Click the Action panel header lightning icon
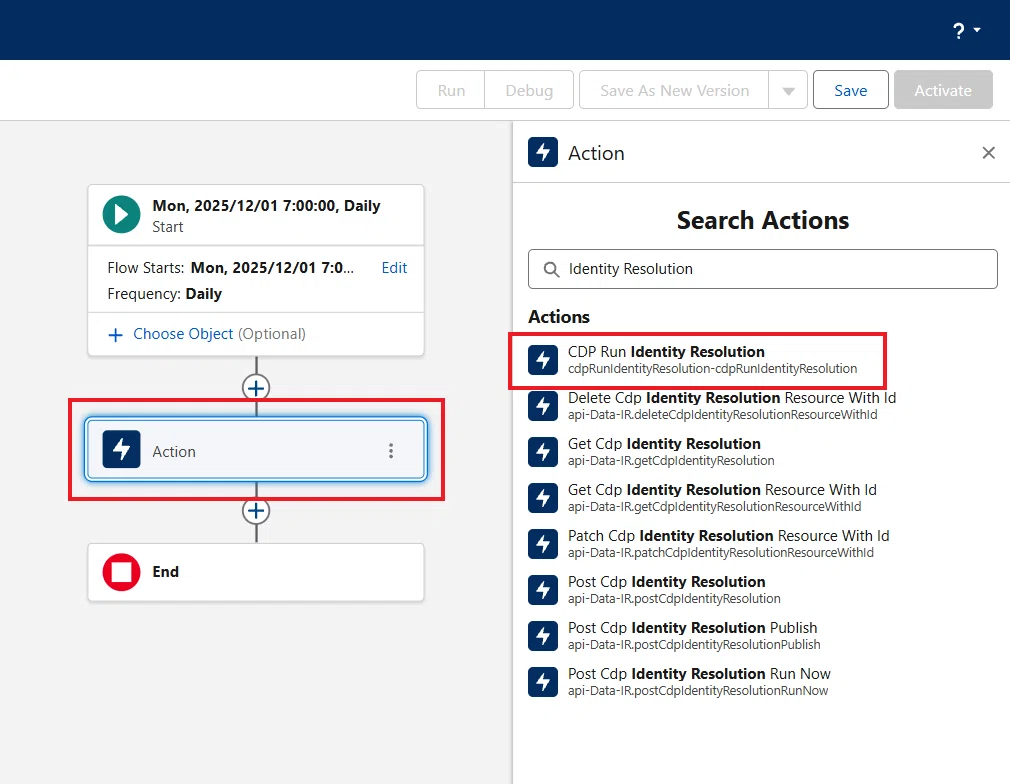Viewport: 1010px width, 784px height. click(x=543, y=153)
